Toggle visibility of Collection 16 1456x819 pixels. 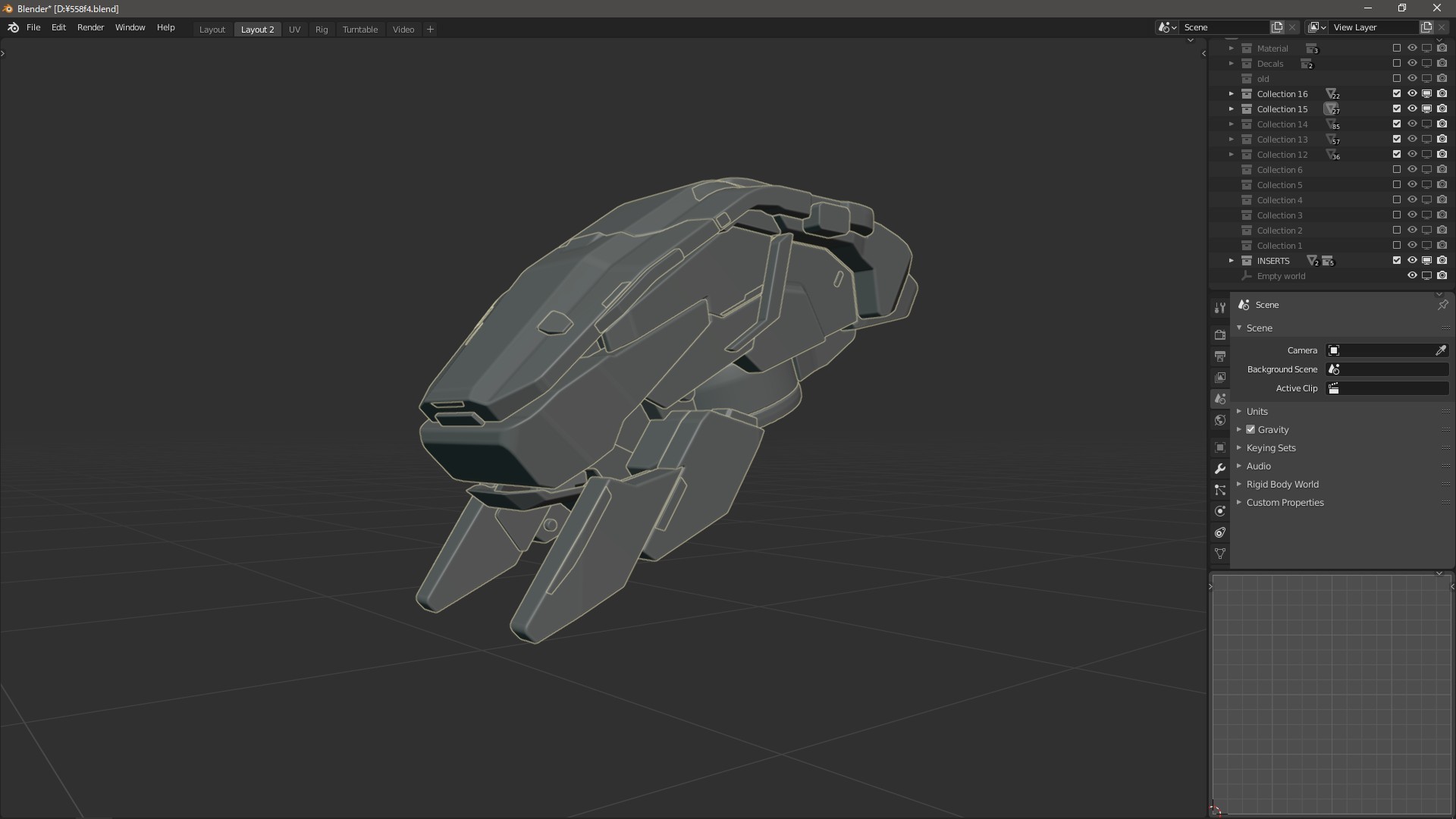pos(1411,93)
